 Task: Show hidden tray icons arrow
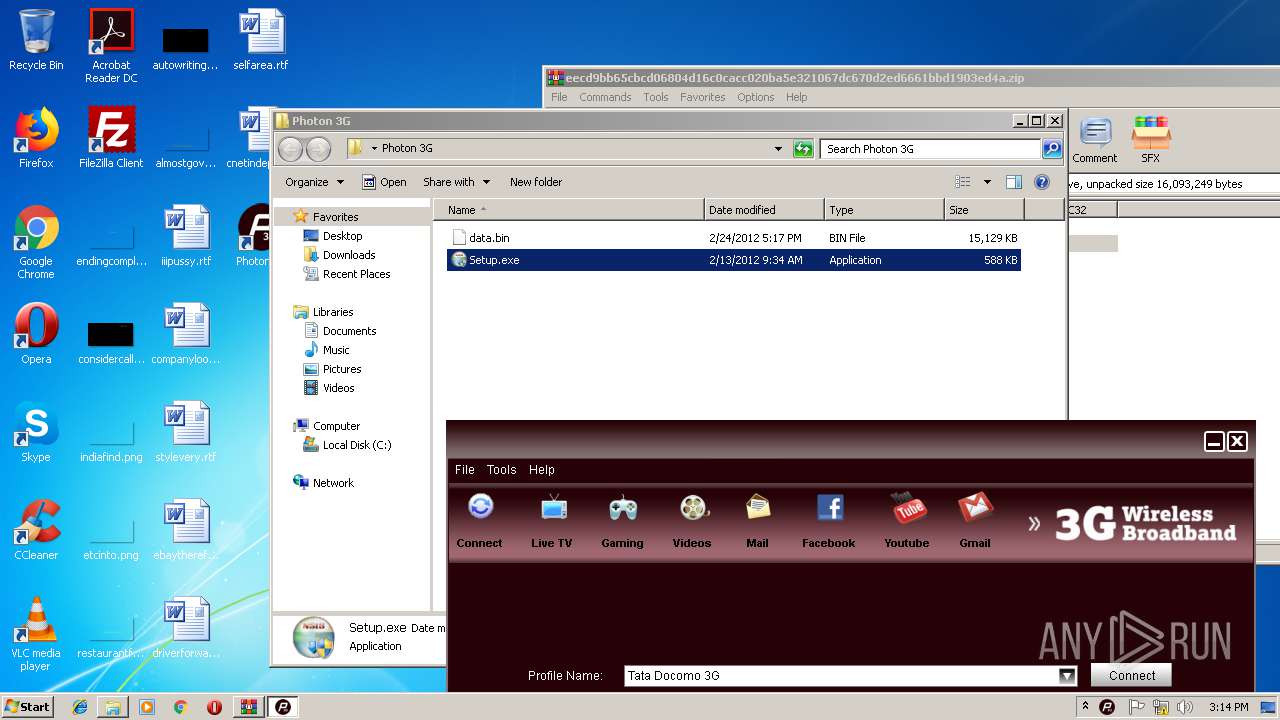point(1085,707)
